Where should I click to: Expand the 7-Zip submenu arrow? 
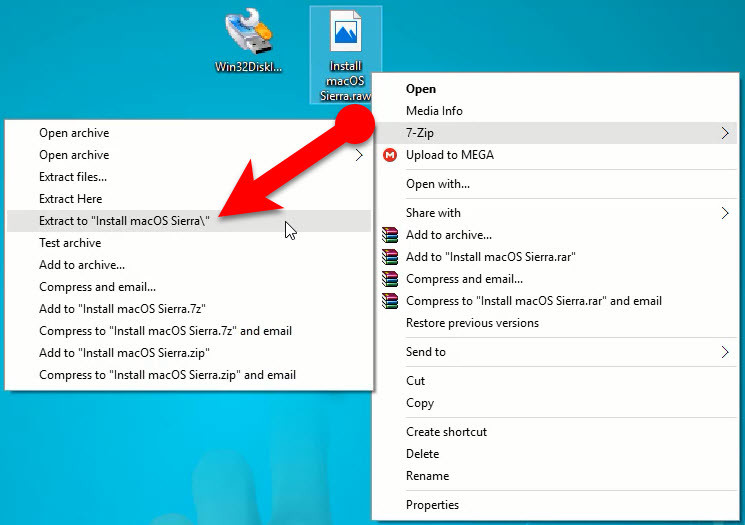coord(725,133)
